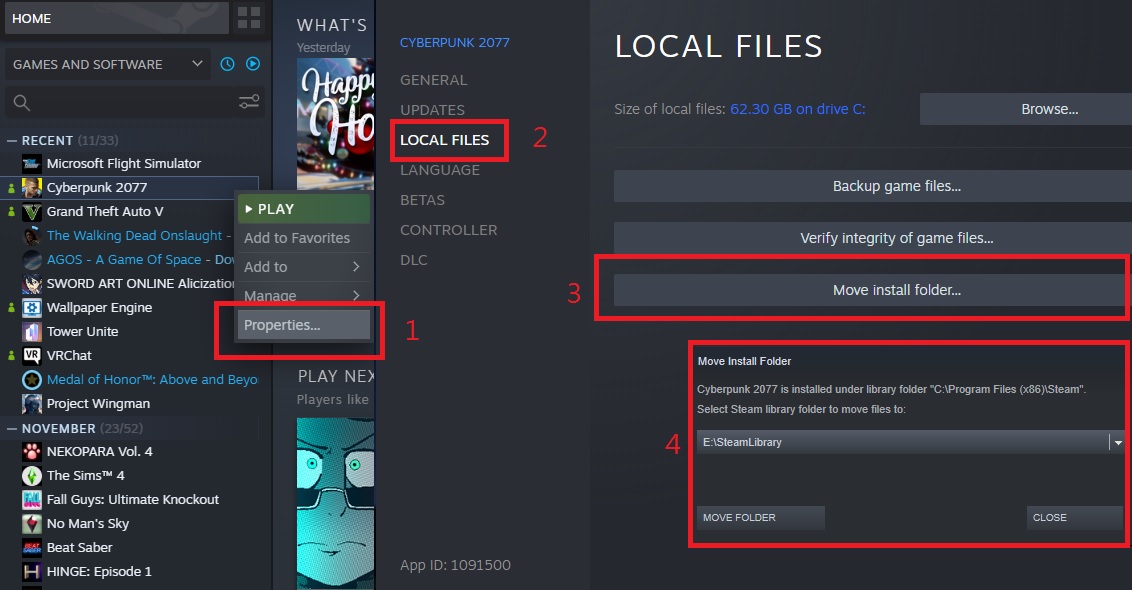Switch to the LOCAL FILES tab
The width and height of the screenshot is (1132, 590).
point(445,140)
